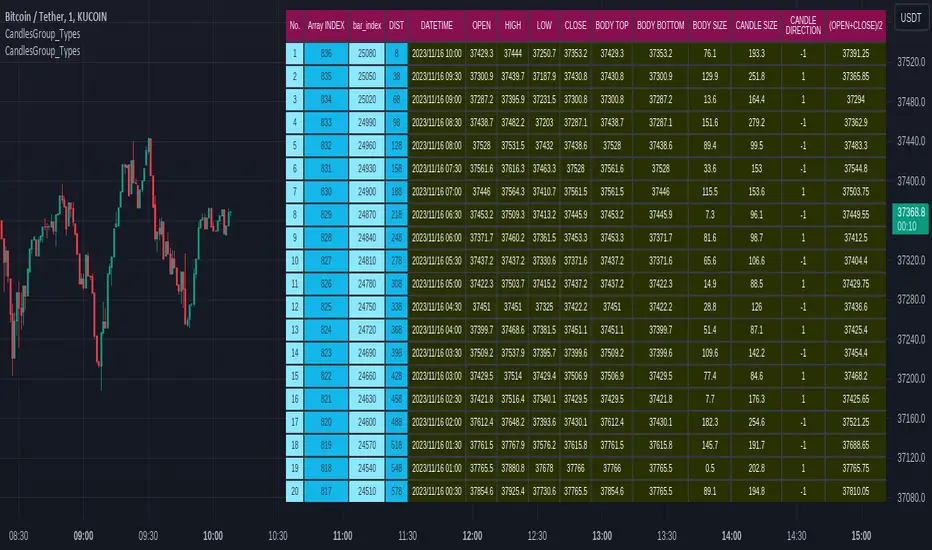Click the CANDLE DIRECTION column header

coord(801,24)
